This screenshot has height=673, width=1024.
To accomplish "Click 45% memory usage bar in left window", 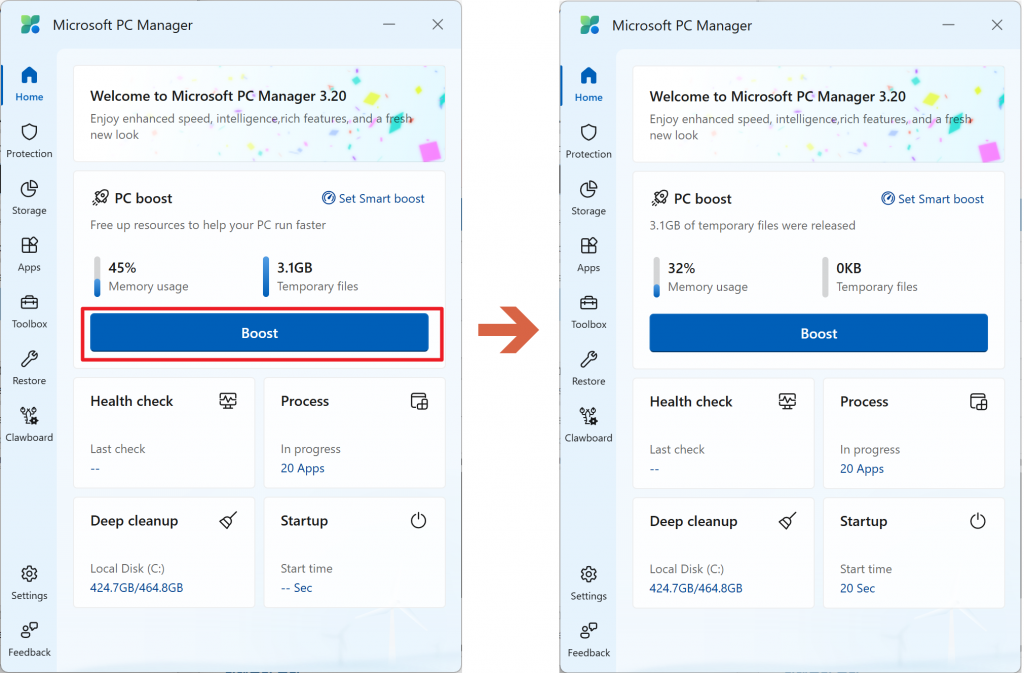I will pyautogui.click(x=97, y=277).
